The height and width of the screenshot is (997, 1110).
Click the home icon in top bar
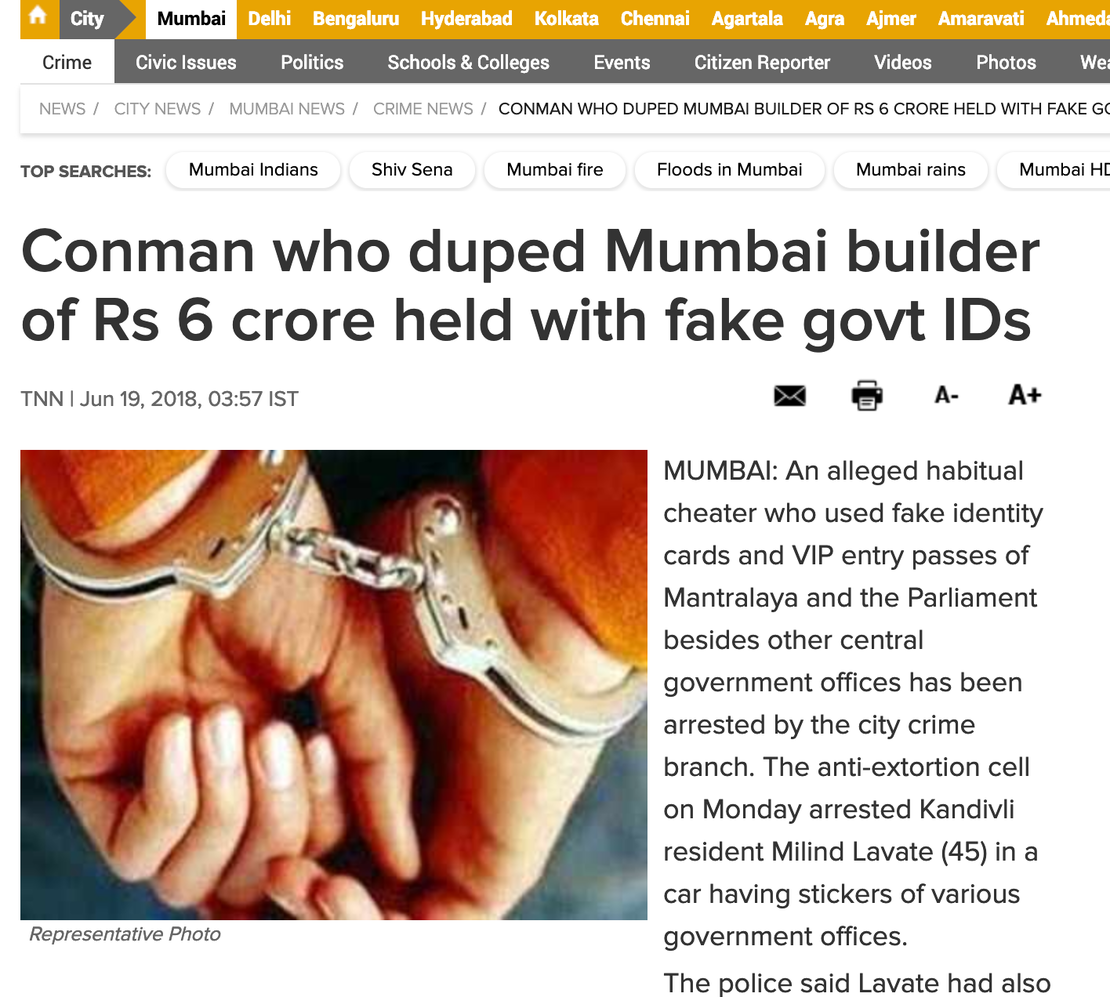[38, 16]
